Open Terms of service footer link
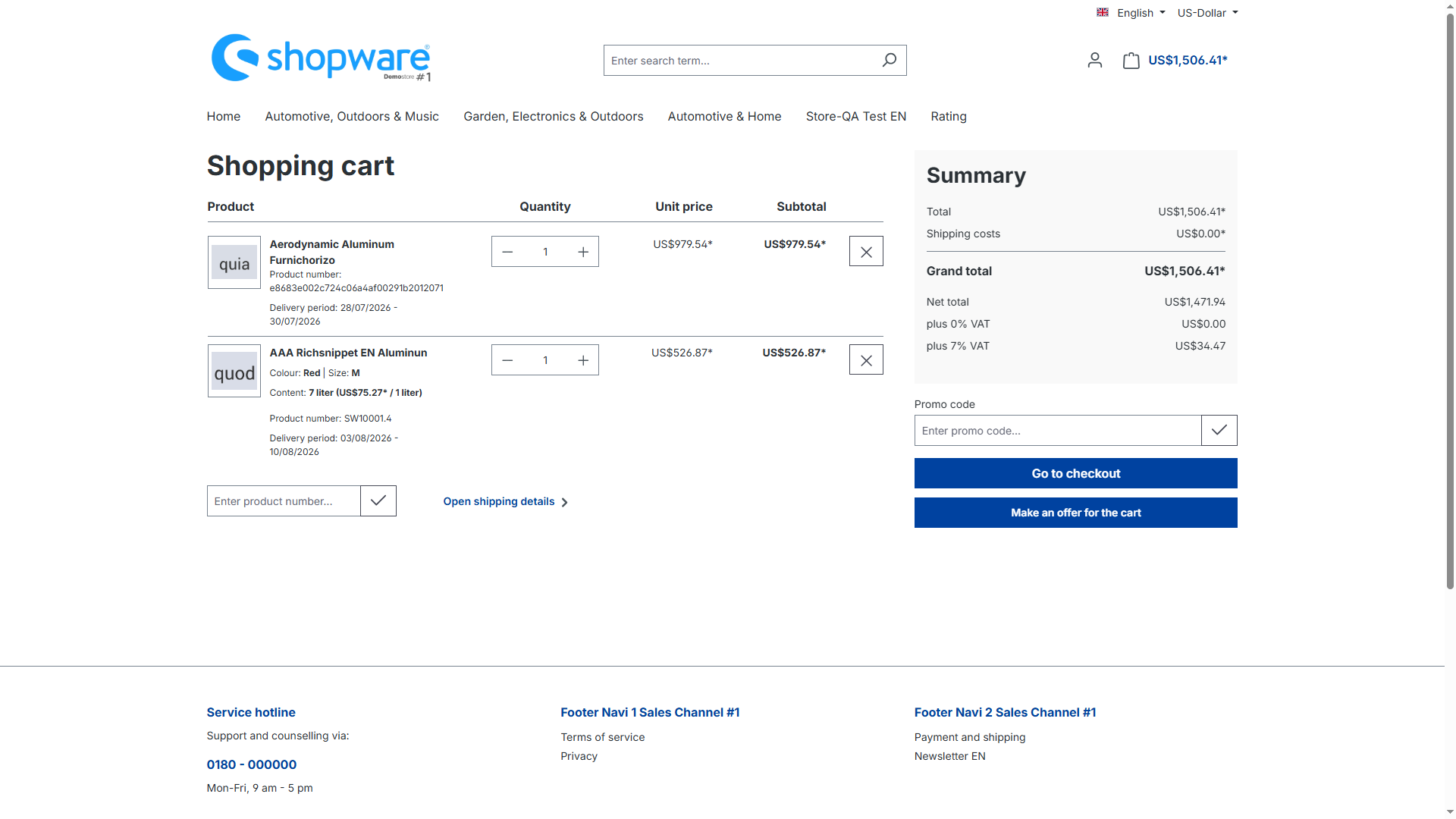The height and width of the screenshot is (819, 1456). tap(603, 737)
